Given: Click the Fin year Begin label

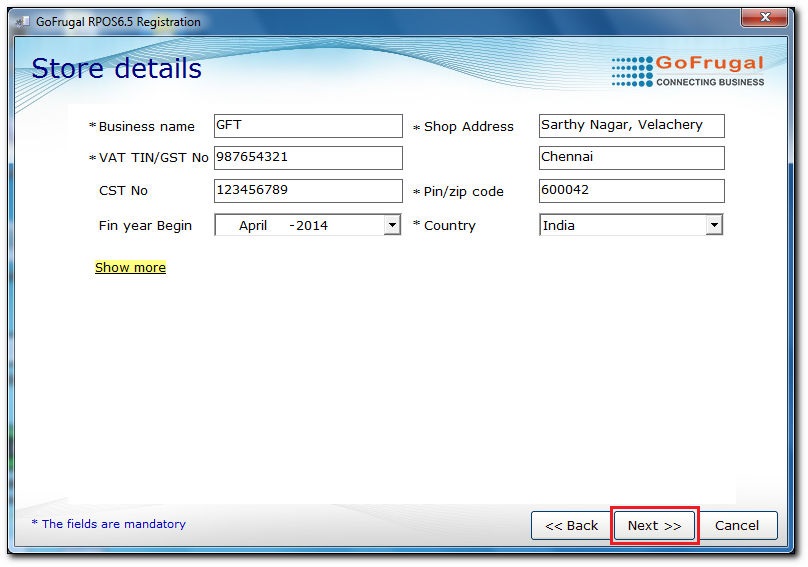Looking at the screenshot, I should coord(145,226).
